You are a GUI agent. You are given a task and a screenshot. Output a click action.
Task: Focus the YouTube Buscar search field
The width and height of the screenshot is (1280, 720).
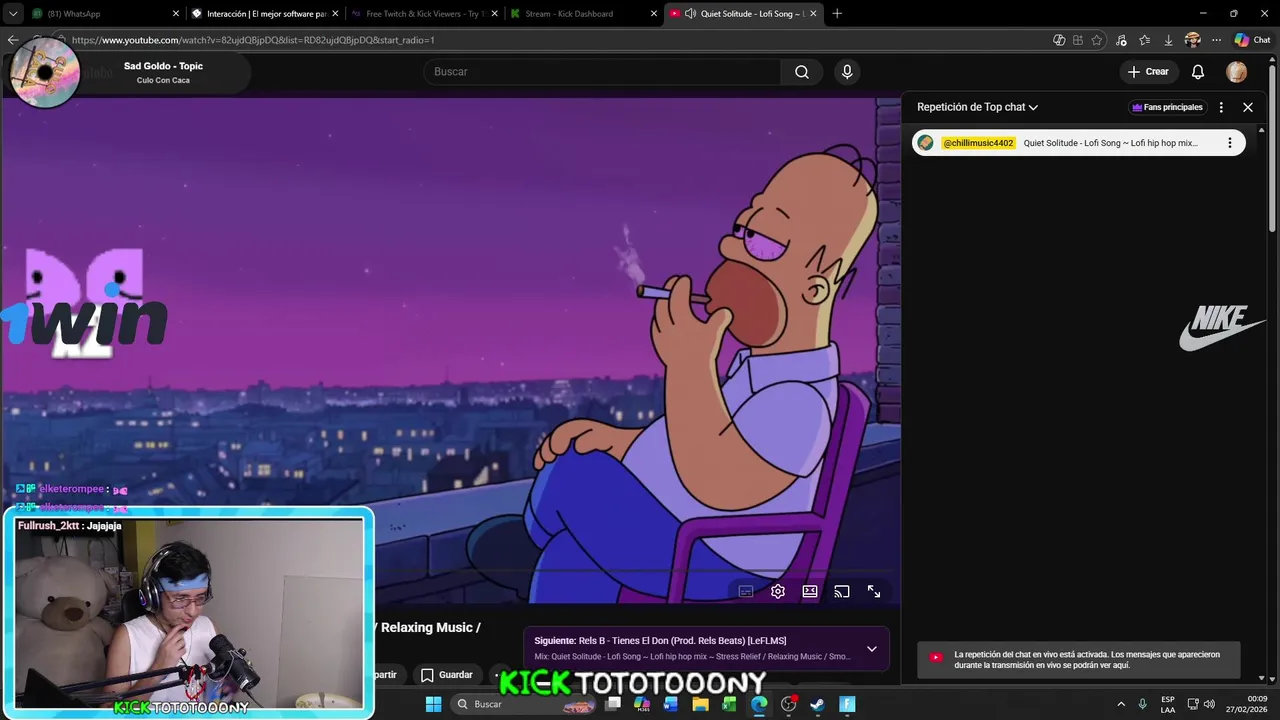[602, 72]
